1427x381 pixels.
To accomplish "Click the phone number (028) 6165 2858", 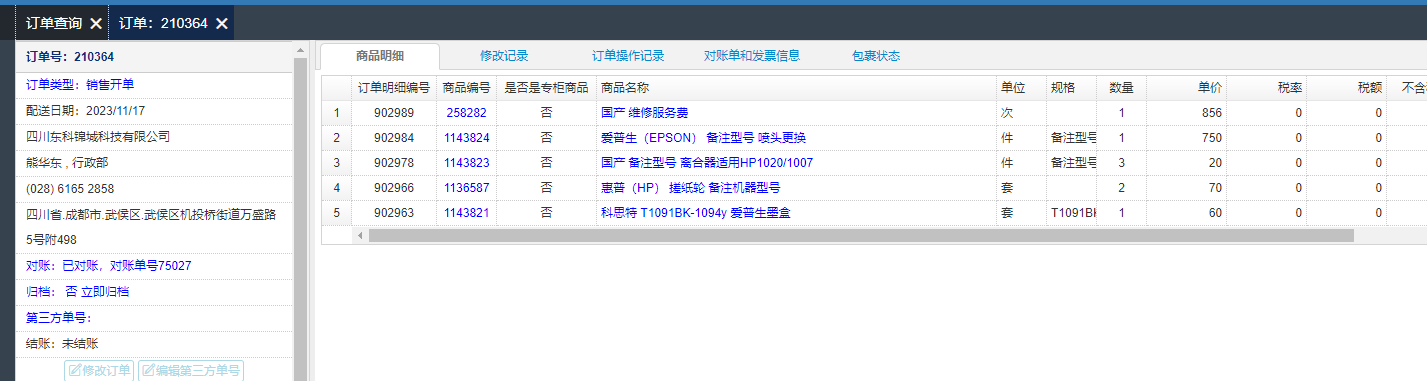I will 70,188.
